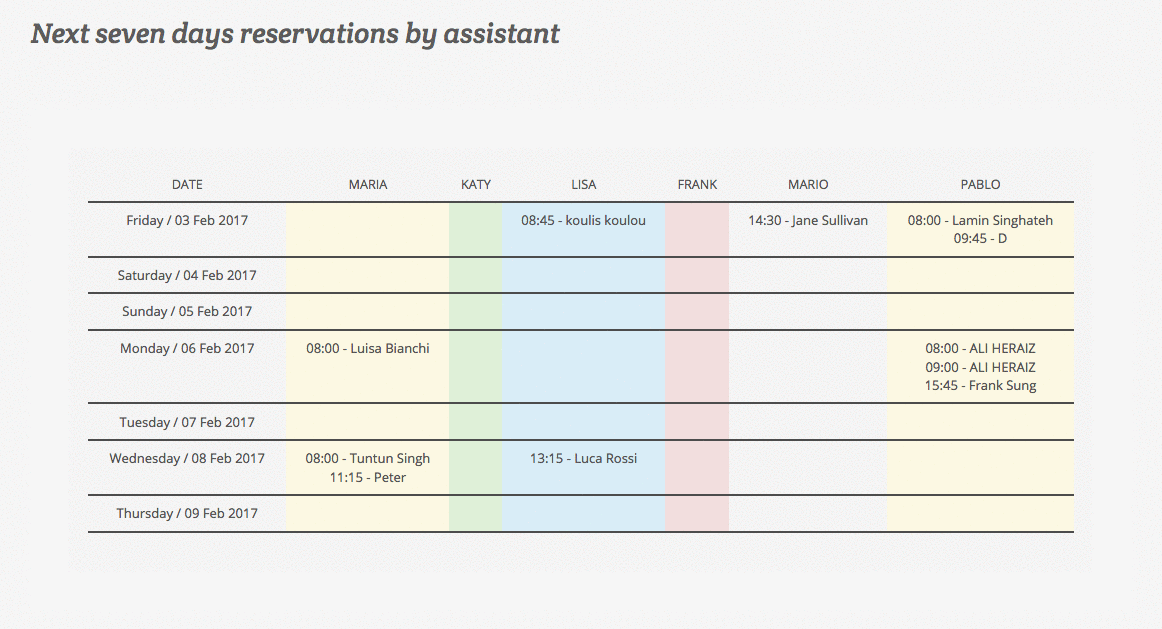Click the MARIO column header
This screenshot has height=629, width=1162.
[x=808, y=184]
